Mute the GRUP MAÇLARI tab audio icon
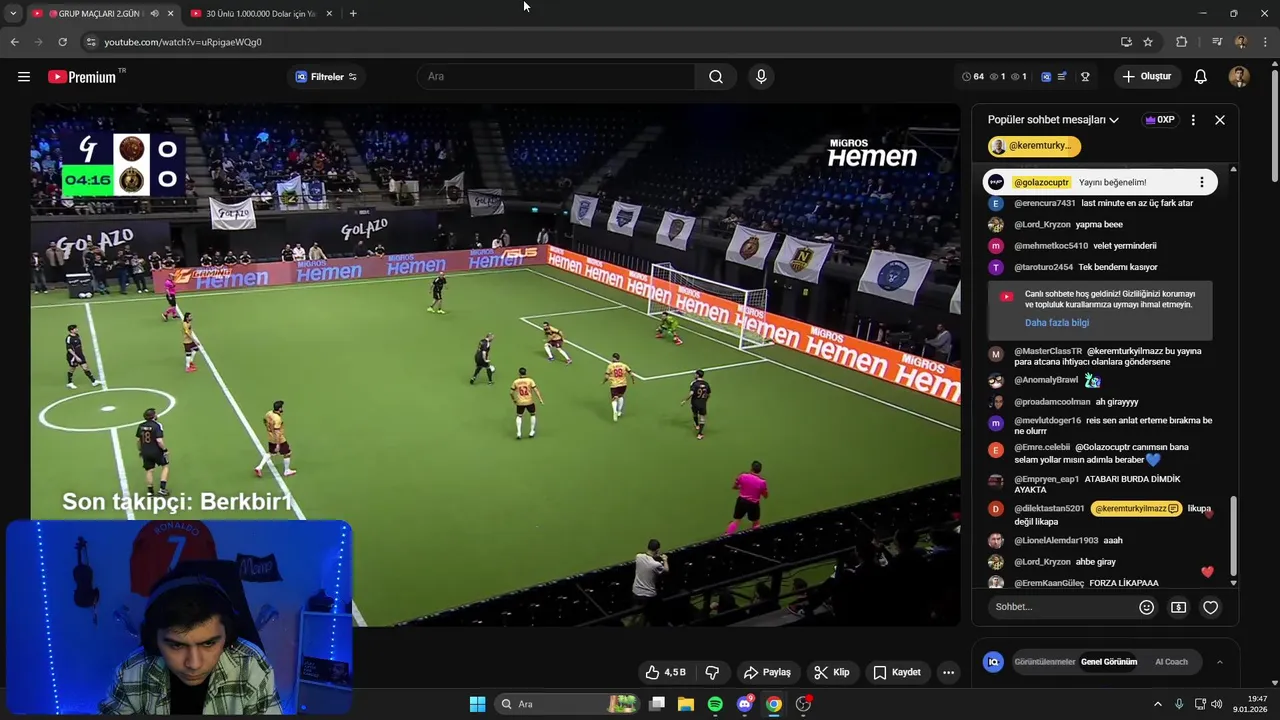 click(x=154, y=14)
